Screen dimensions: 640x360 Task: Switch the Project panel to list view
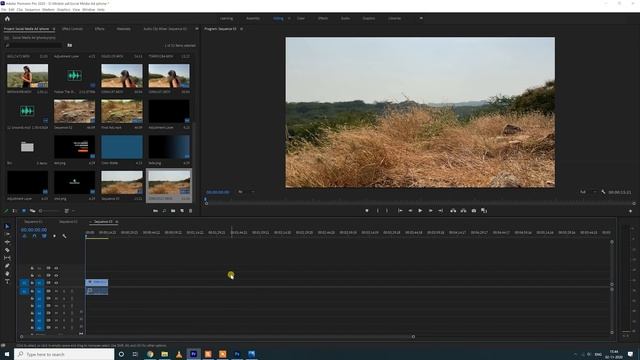click(15, 211)
